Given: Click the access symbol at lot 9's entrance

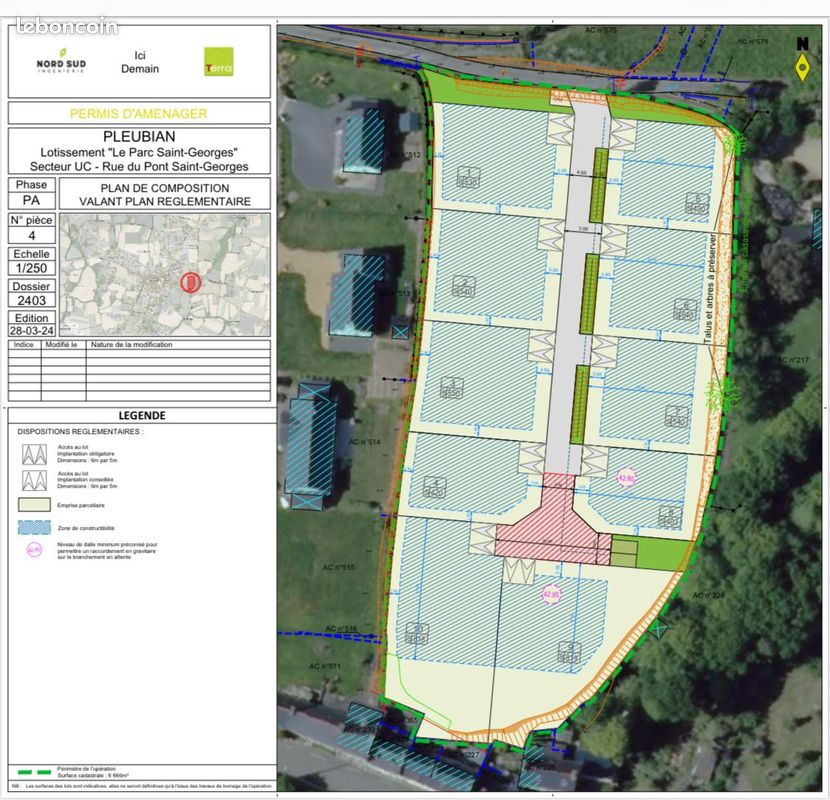Looking at the screenshot, I should [x=519, y=571].
